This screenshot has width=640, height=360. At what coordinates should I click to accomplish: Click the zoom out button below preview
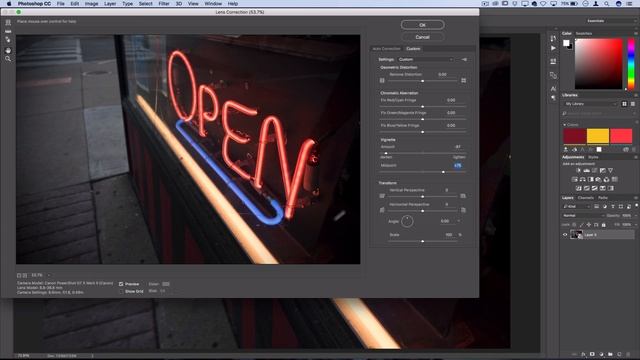point(19,276)
